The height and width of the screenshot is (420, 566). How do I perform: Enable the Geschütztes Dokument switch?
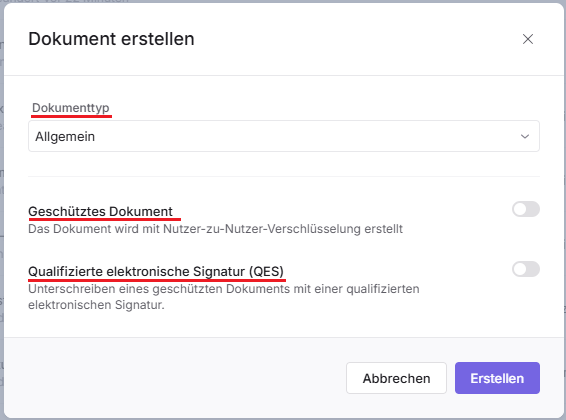(526, 209)
